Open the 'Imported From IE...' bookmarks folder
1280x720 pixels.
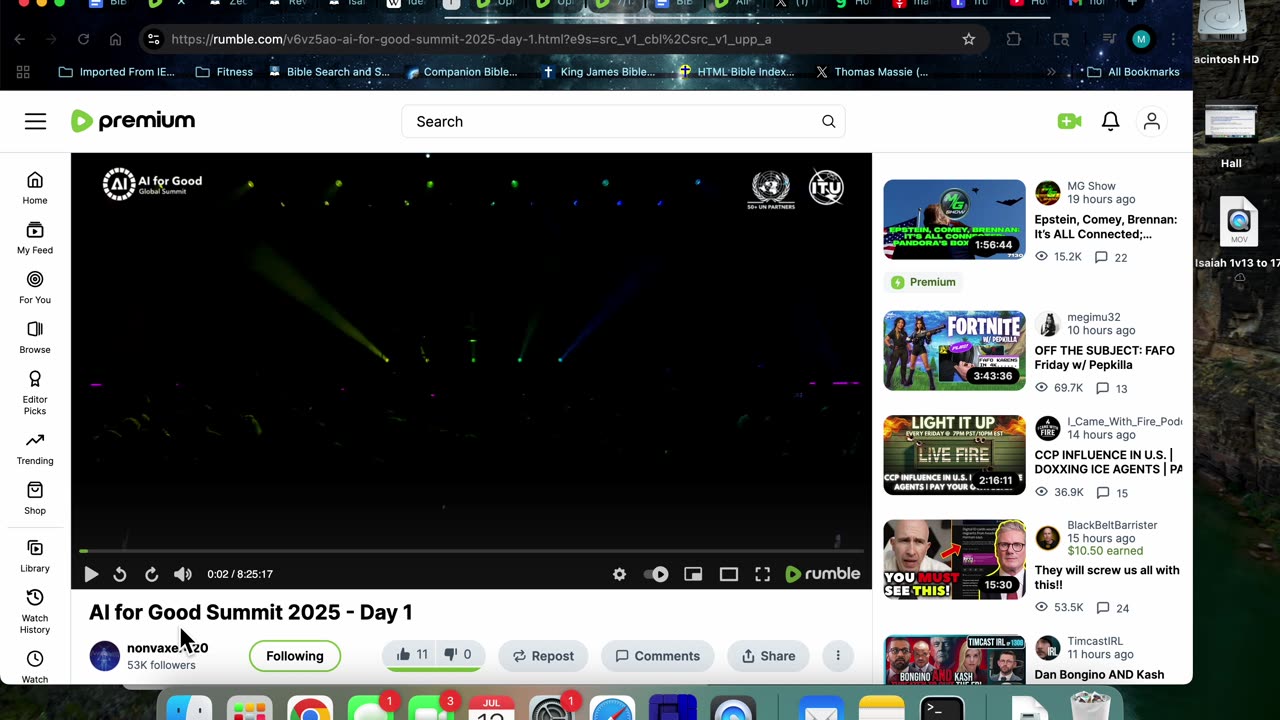(x=116, y=72)
